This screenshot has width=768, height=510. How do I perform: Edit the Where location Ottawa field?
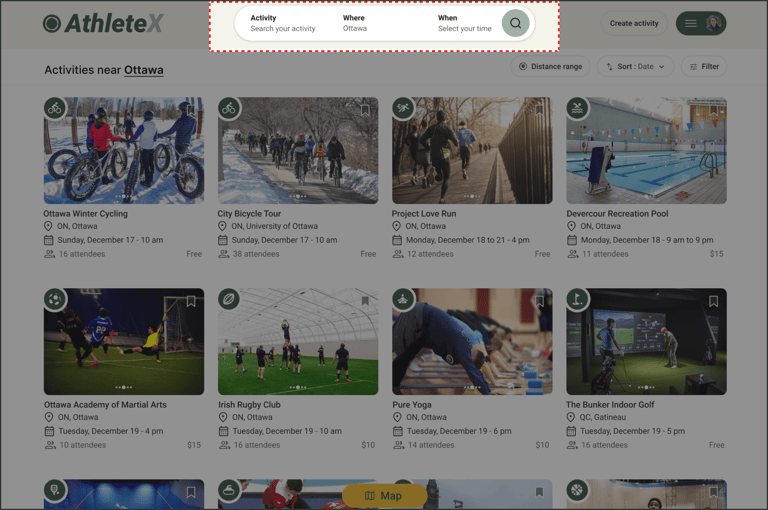(x=355, y=23)
